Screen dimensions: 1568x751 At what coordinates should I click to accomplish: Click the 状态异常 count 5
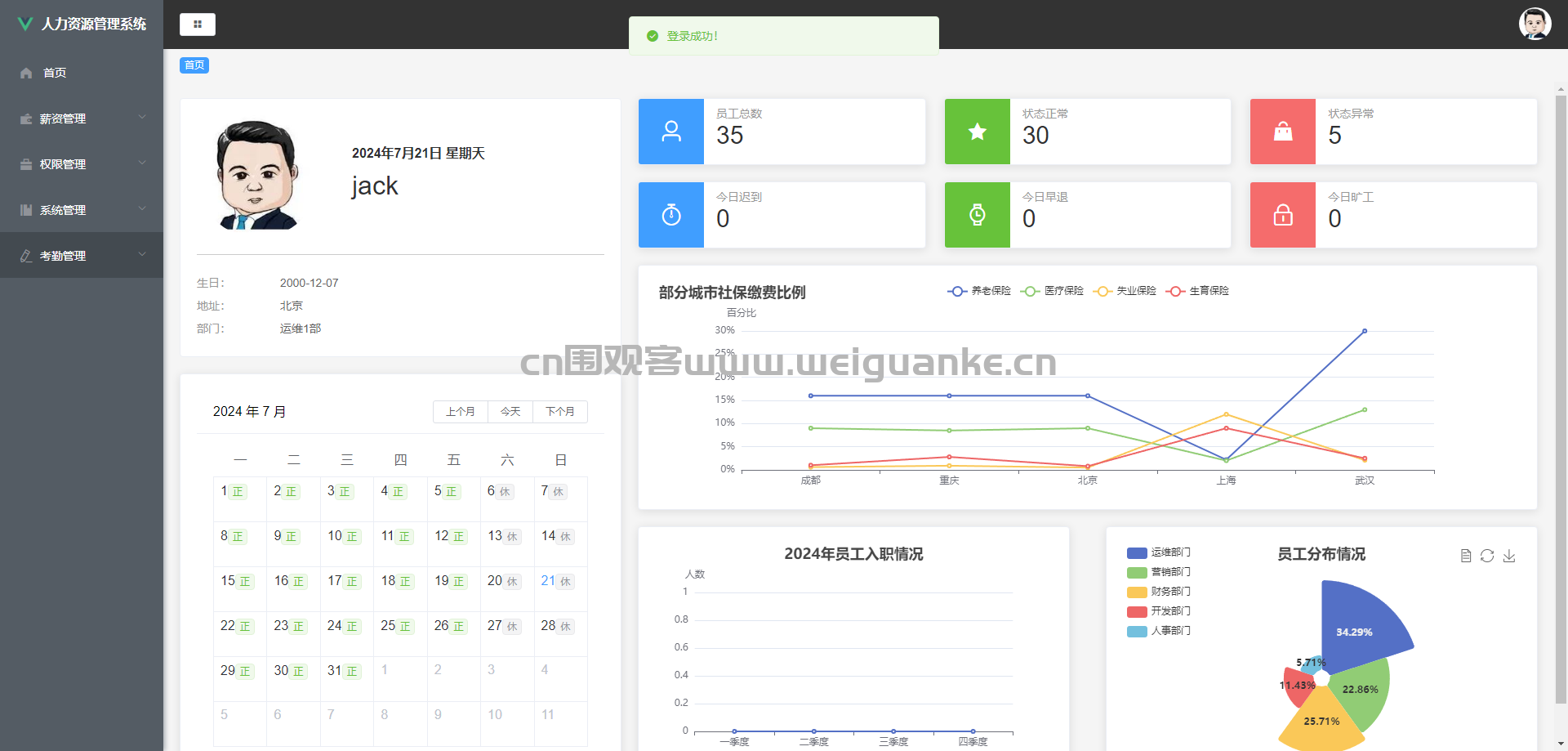pyautogui.click(x=1334, y=135)
